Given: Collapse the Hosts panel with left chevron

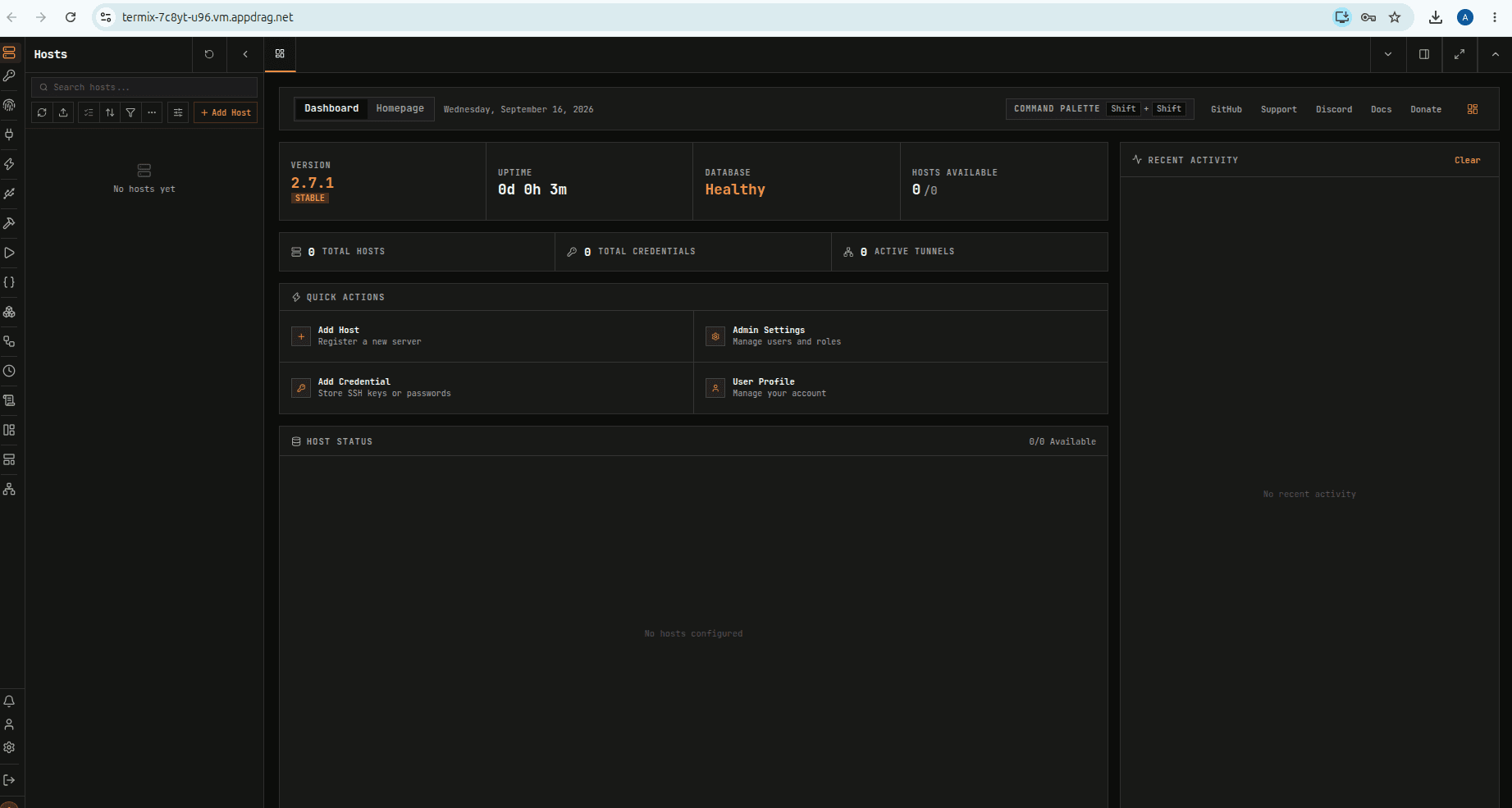Looking at the screenshot, I should [245, 54].
